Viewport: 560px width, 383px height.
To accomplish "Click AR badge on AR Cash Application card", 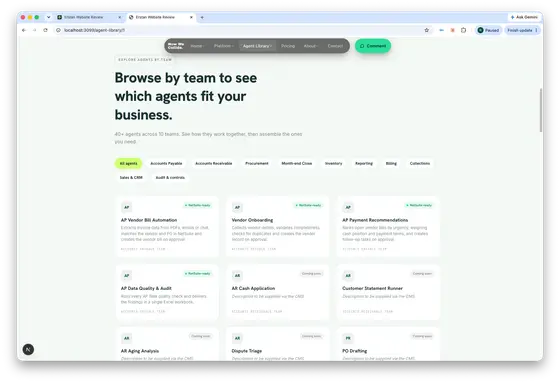I will click(x=238, y=275).
